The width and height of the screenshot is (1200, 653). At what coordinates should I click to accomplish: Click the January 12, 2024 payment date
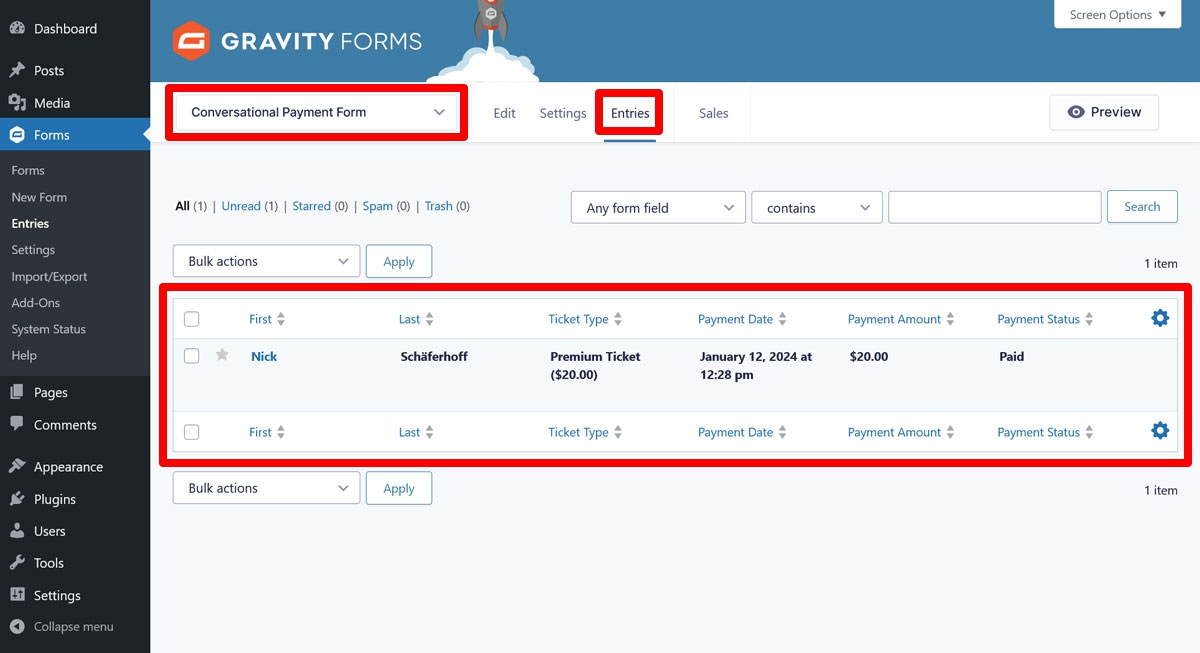pyautogui.click(x=756, y=365)
